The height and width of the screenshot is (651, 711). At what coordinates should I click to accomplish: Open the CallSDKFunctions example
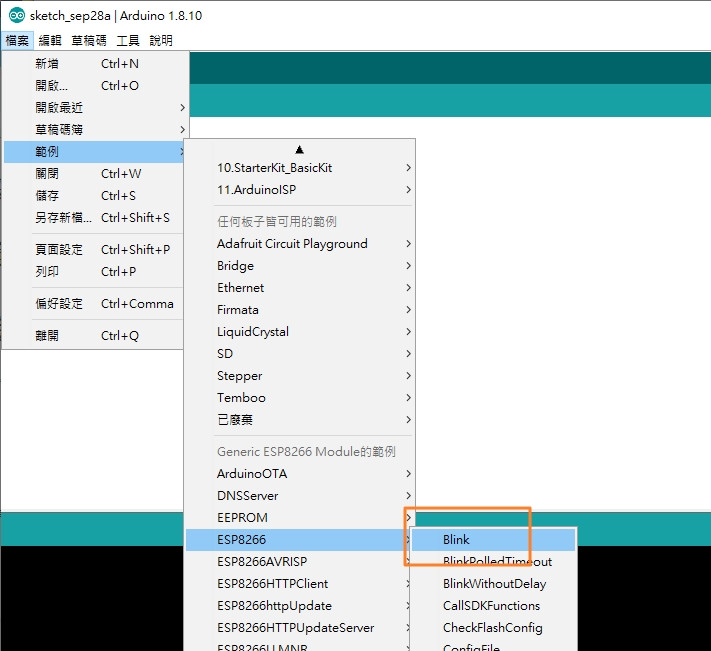pyautogui.click(x=493, y=605)
